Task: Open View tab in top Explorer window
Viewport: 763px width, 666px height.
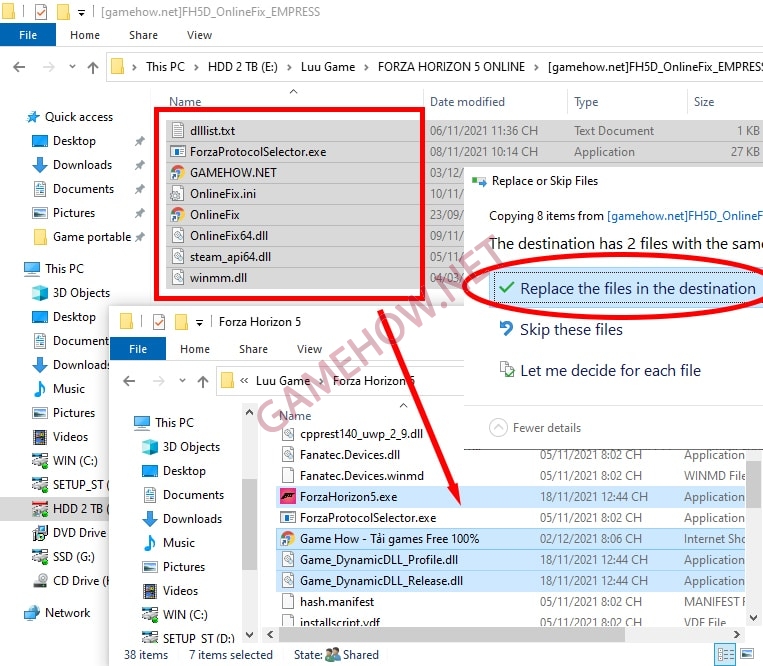Action: pos(199,35)
